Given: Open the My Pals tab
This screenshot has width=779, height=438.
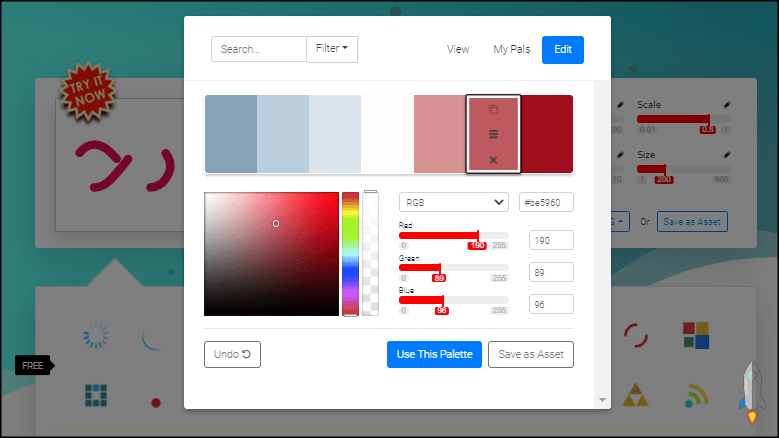Looking at the screenshot, I should 510,49.
